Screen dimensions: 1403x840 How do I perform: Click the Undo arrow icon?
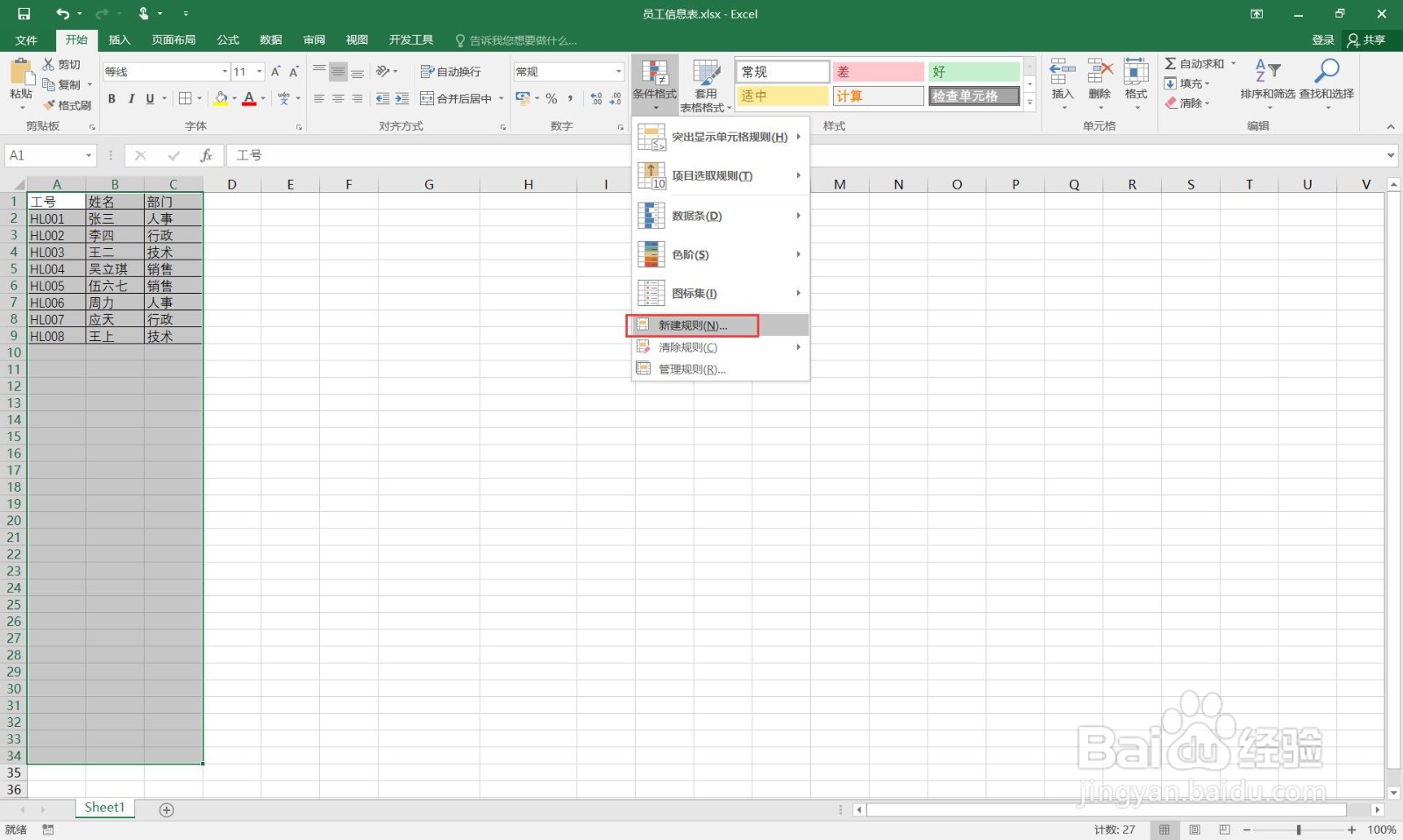(x=62, y=14)
